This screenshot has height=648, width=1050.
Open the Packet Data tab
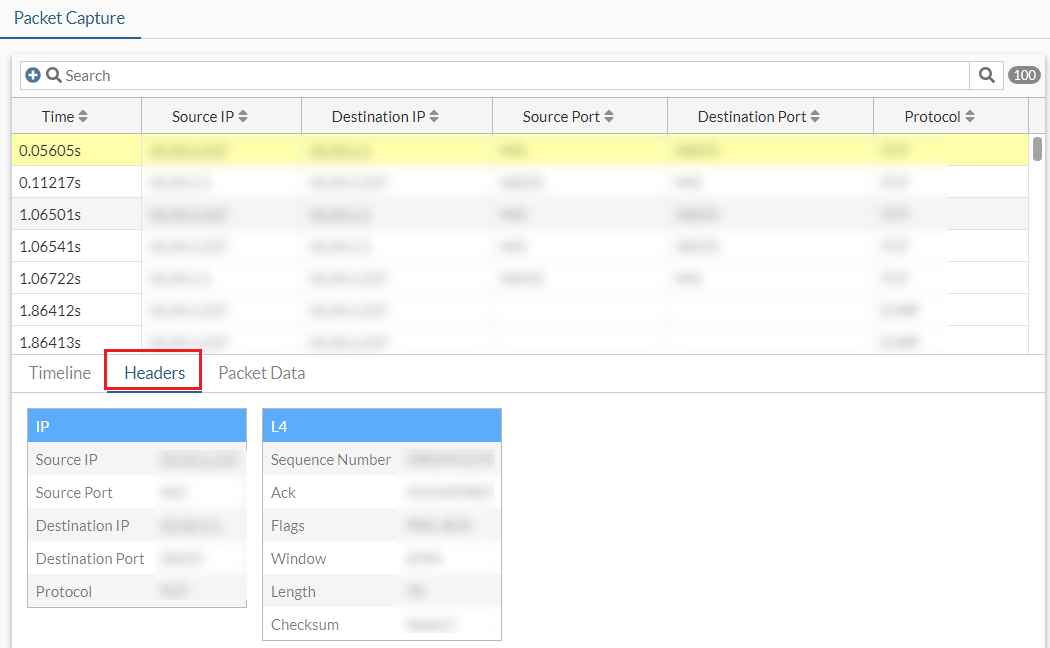pos(261,373)
